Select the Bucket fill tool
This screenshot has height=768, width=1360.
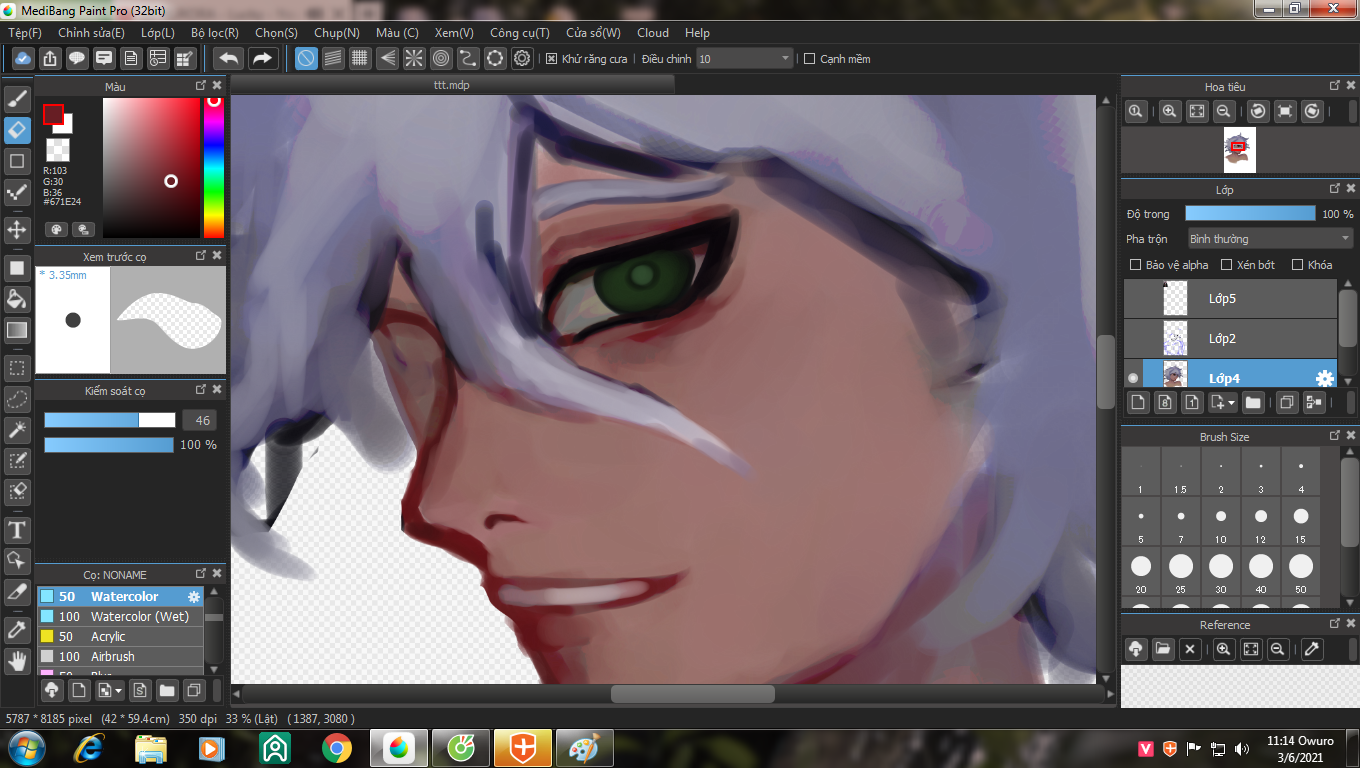click(17, 298)
